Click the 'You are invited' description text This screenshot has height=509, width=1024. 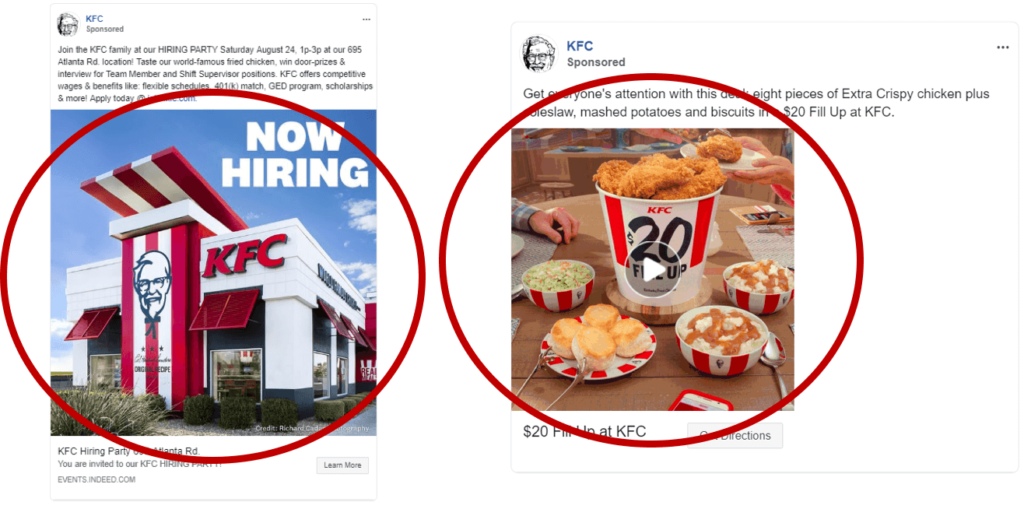(140, 464)
